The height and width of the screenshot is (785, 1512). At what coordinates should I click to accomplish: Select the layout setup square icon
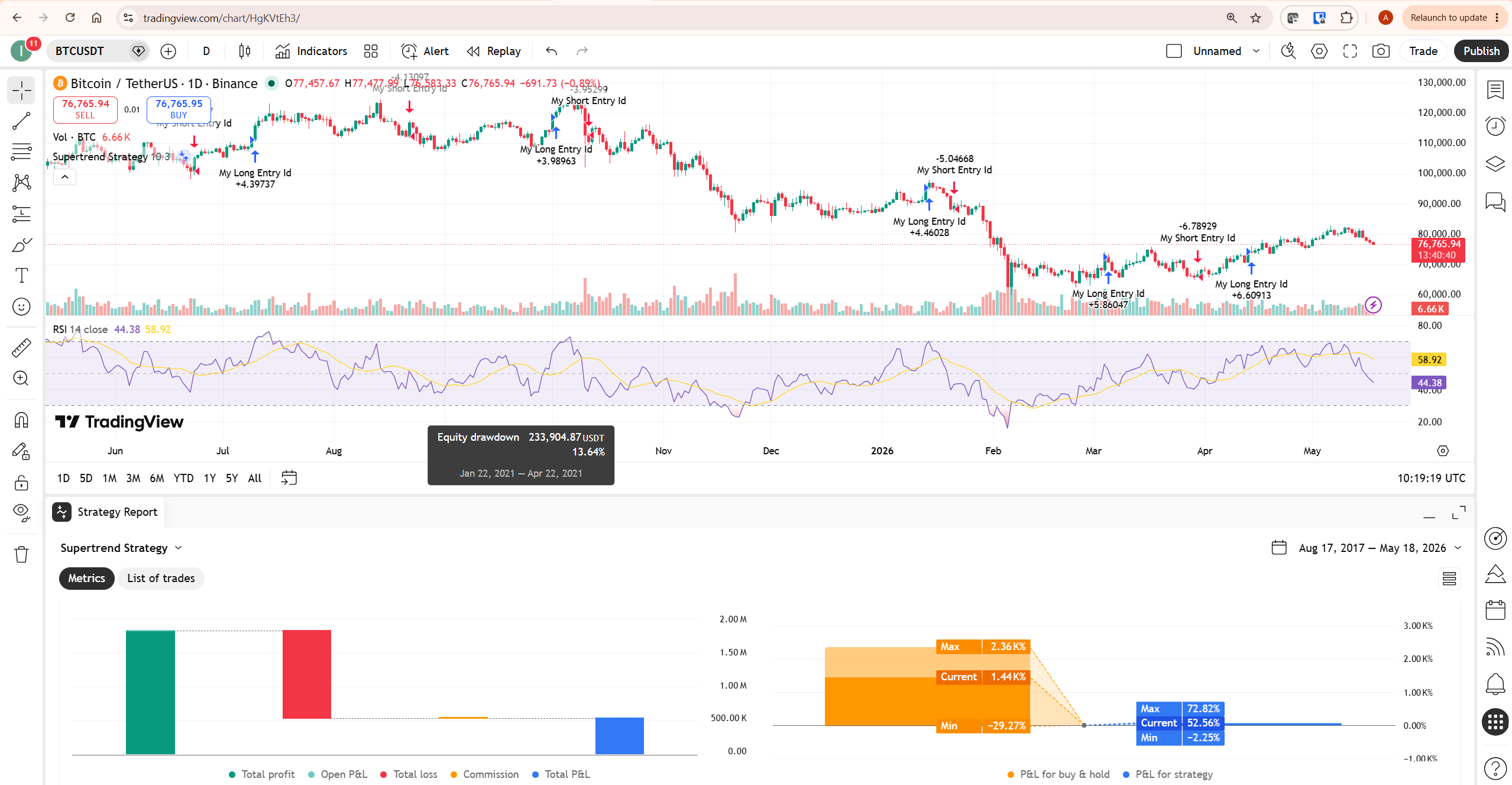(x=1174, y=51)
